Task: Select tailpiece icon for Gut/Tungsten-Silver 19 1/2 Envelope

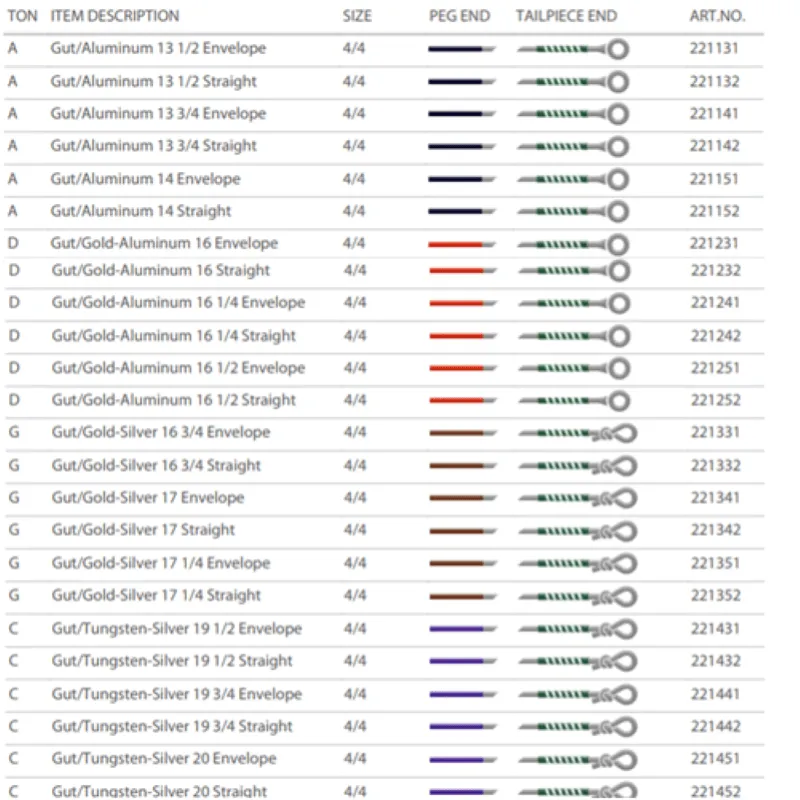Action: pos(577,629)
